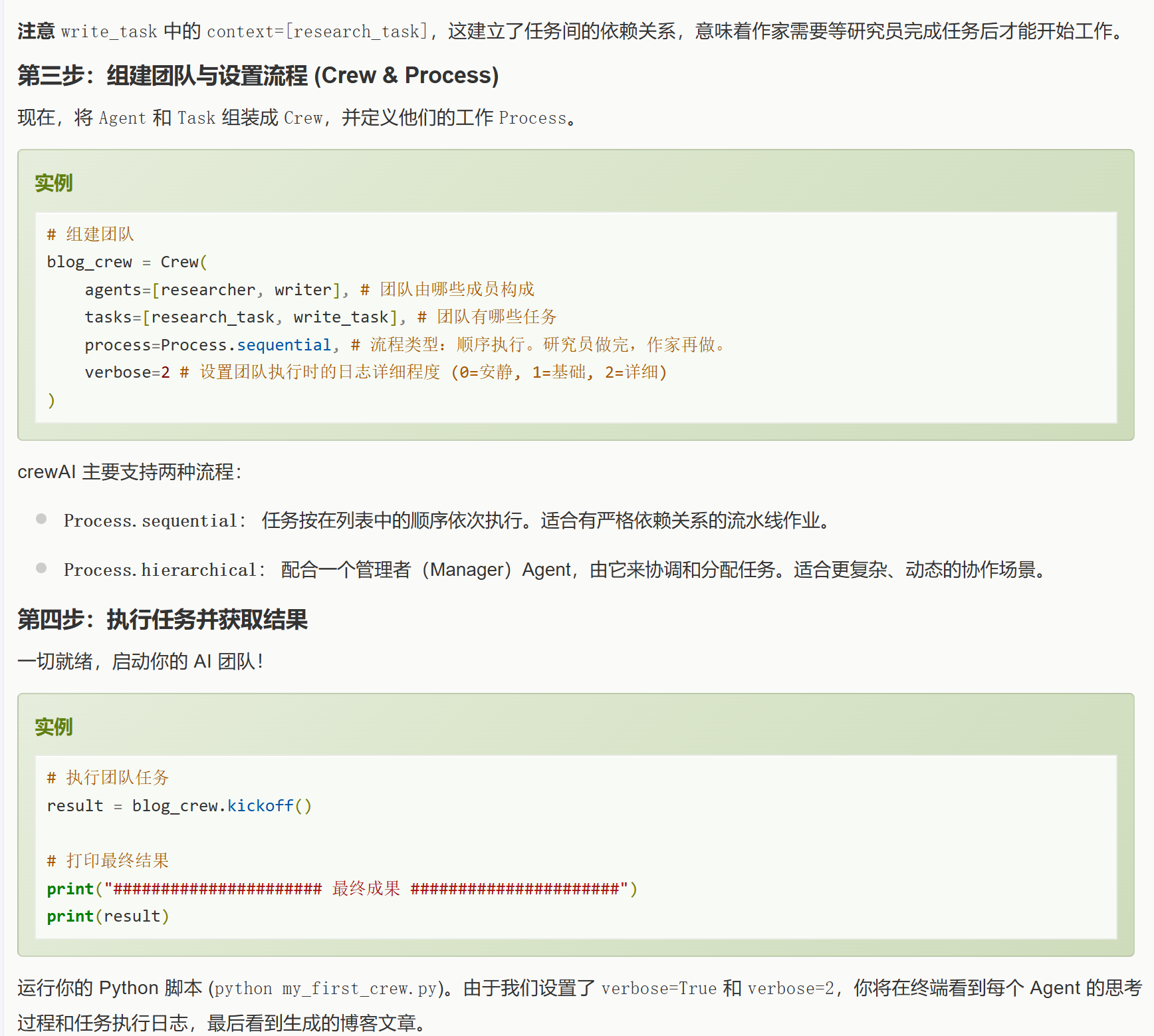This screenshot has height=1036, width=1154.
Task: Click heading '第三步：组建团队与设置流程 (Crew & Process)'
Action: click(x=258, y=76)
